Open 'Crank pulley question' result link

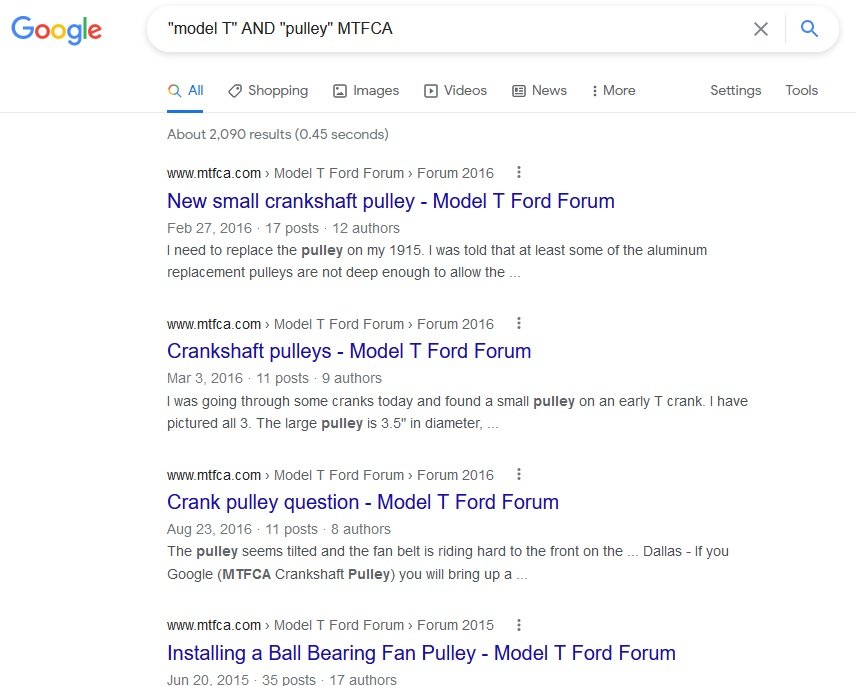(x=362, y=502)
